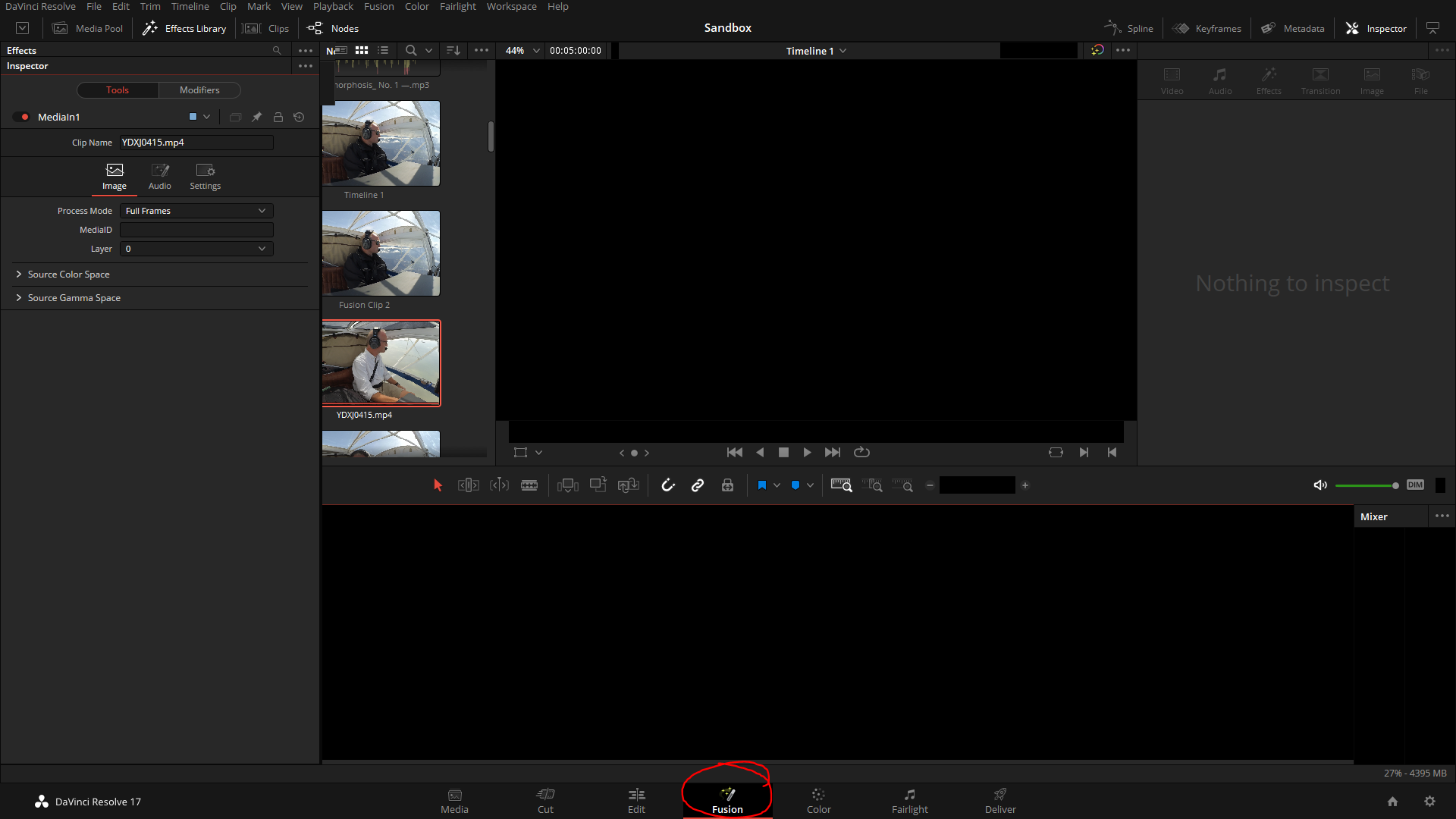The height and width of the screenshot is (819, 1456).
Task: Click the Custom Zoom icon
Action: coord(902,485)
